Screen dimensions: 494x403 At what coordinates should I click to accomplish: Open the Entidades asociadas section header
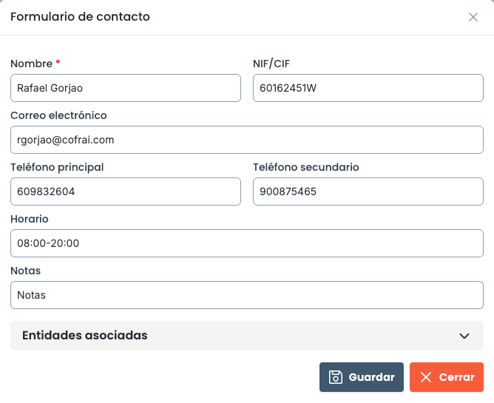point(247,336)
